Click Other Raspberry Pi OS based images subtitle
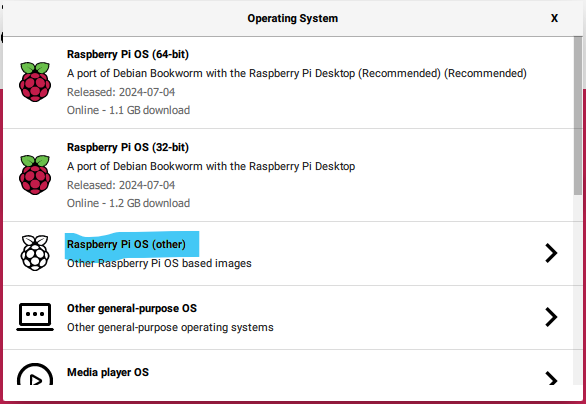Viewport: 586px width, 404px height. click(x=159, y=263)
